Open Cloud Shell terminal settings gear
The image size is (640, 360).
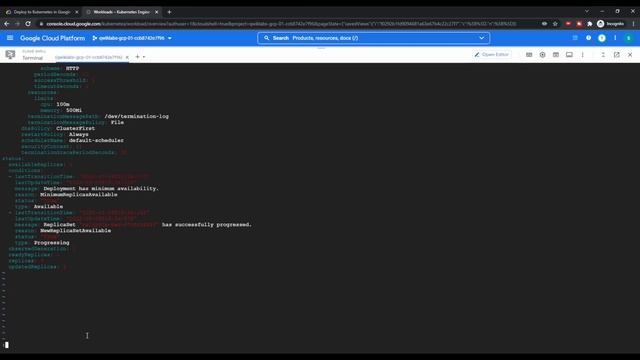[x=542, y=54]
